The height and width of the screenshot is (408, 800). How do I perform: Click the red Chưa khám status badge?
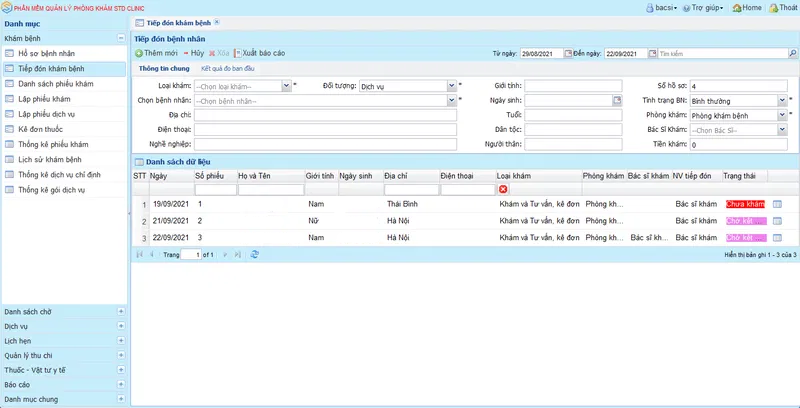tap(746, 204)
